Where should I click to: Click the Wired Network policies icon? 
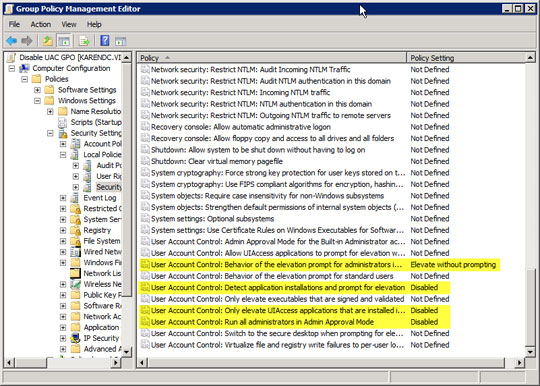click(x=75, y=252)
